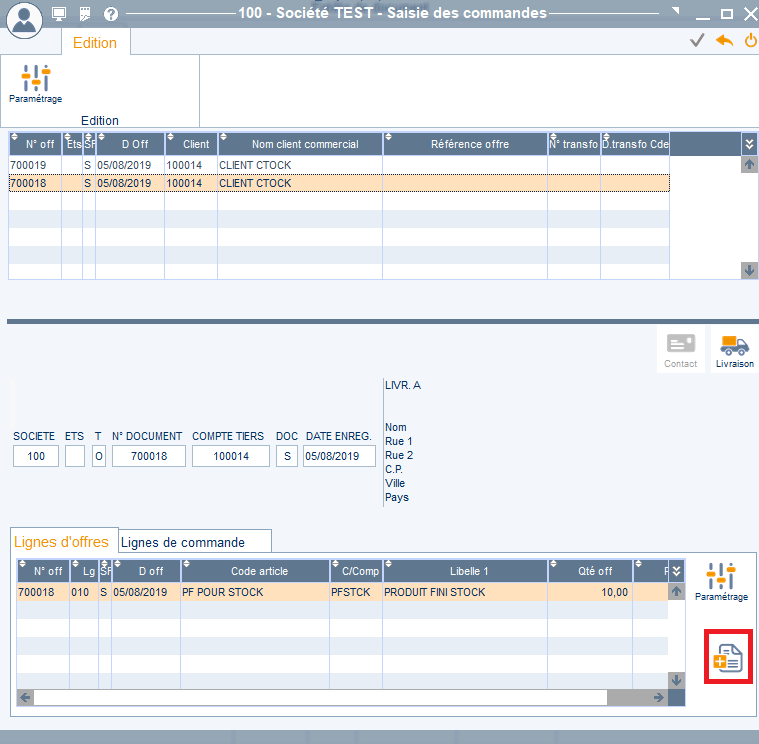Open Paramétrage beside the offer lines grid
Image resolution: width=759 pixels, height=744 pixels.
(x=721, y=582)
